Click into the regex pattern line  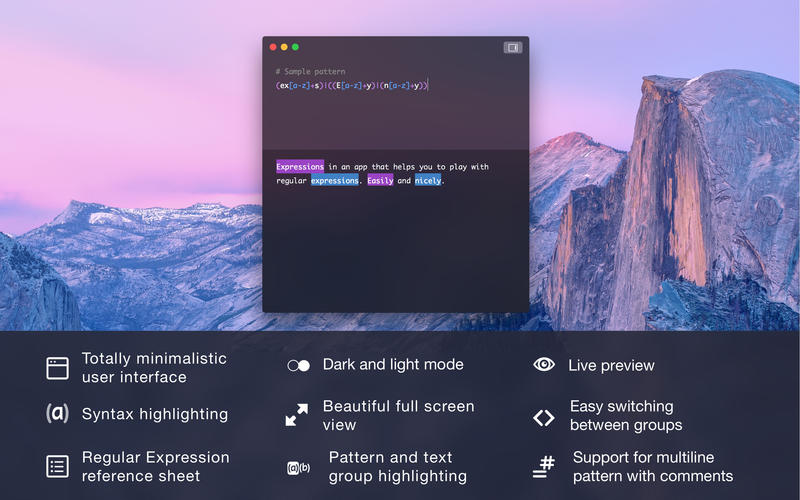tap(352, 86)
